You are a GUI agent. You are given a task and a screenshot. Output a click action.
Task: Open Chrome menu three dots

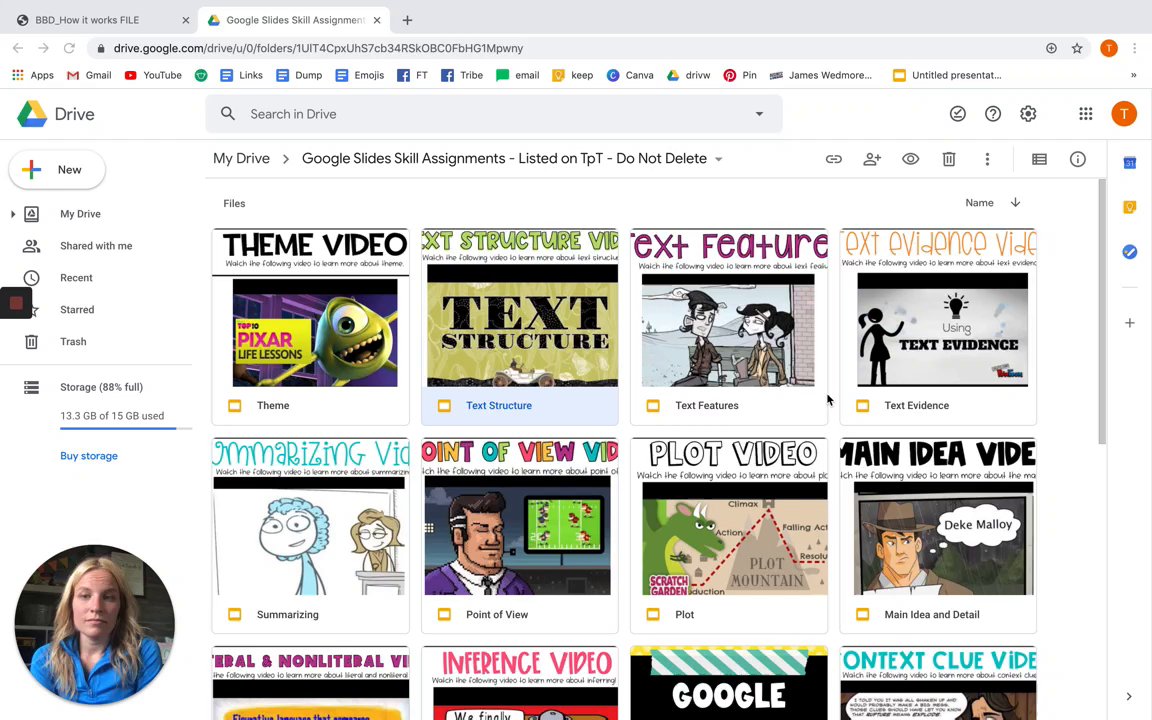tap(1134, 48)
